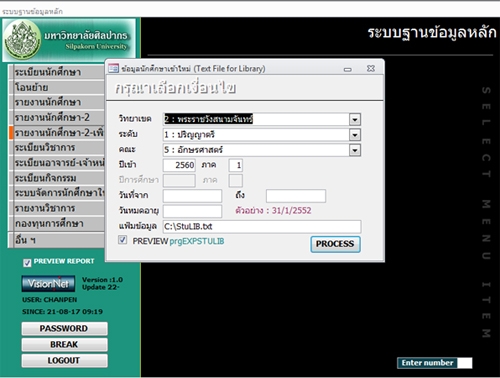
Task: Click the Silpakorn University logo emblem
Action: pyautogui.click(x=22, y=39)
